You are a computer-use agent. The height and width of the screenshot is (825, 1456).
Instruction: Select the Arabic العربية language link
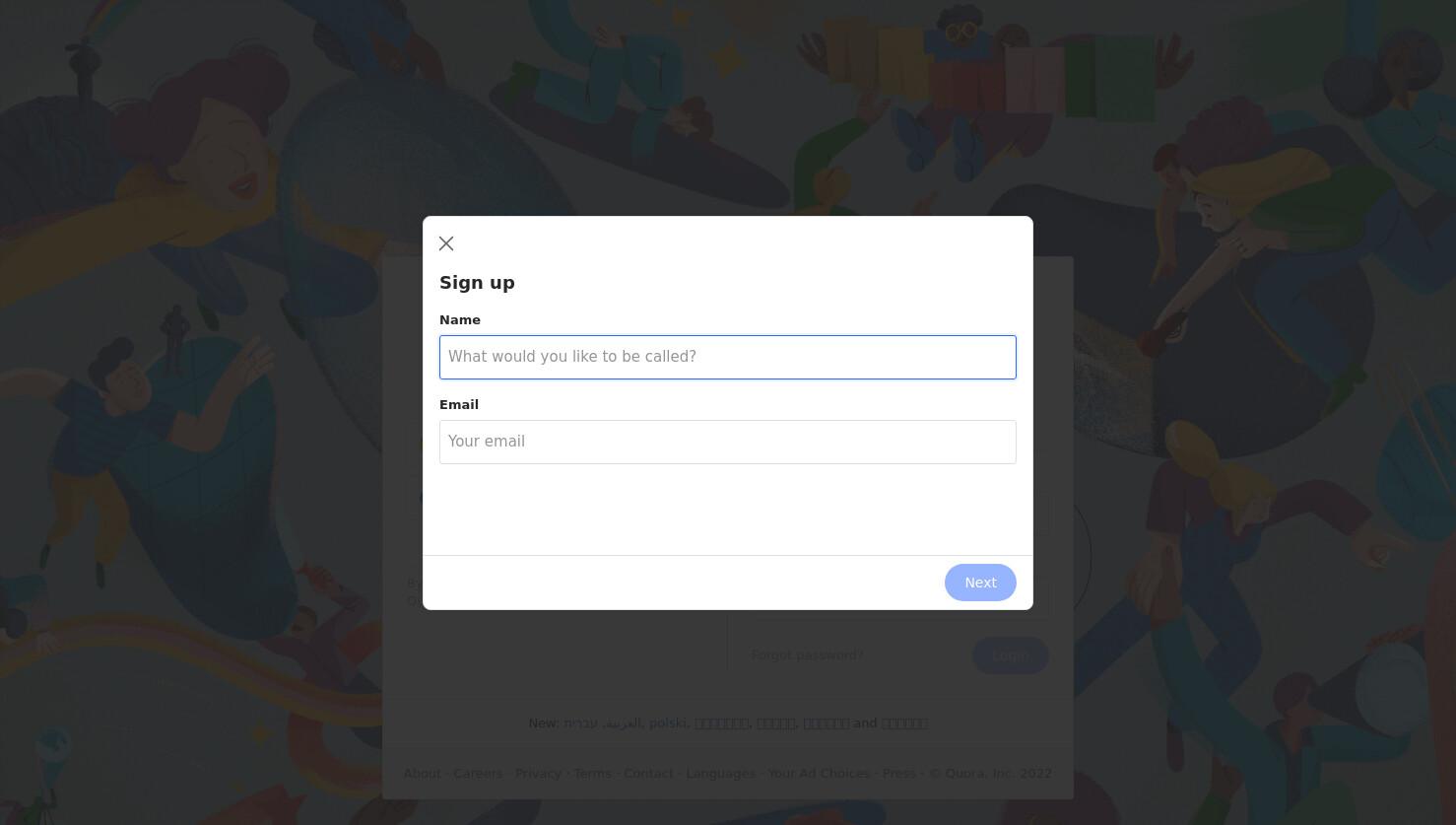pyautogui.click(x=623, y=723)
